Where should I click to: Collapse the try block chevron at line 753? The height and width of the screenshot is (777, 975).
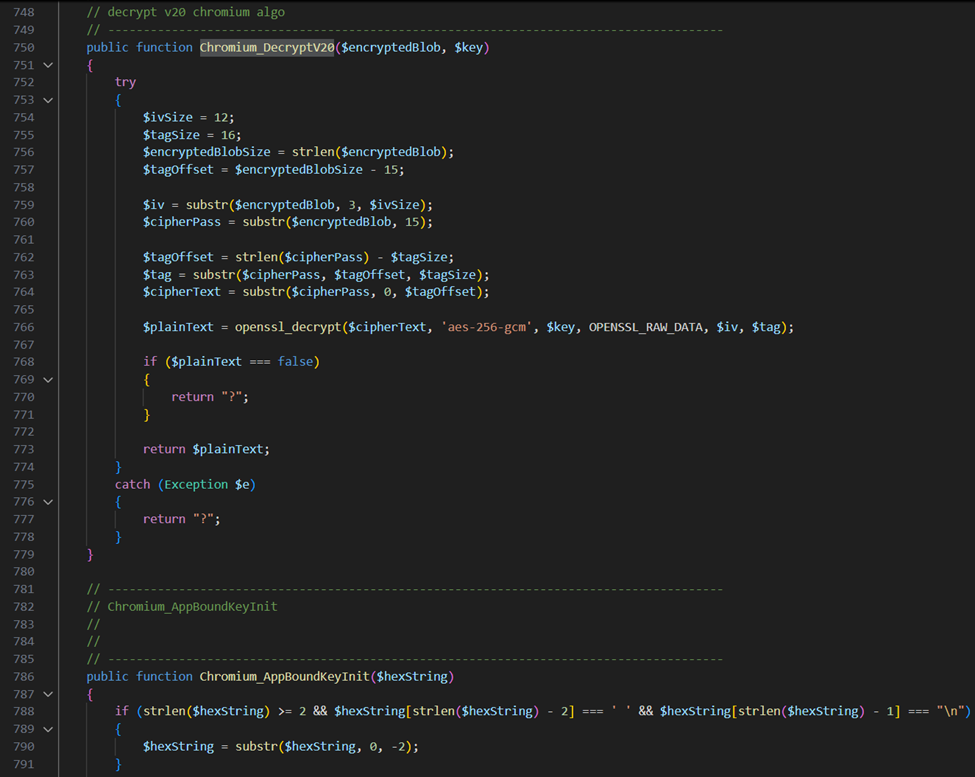point(48,99)
